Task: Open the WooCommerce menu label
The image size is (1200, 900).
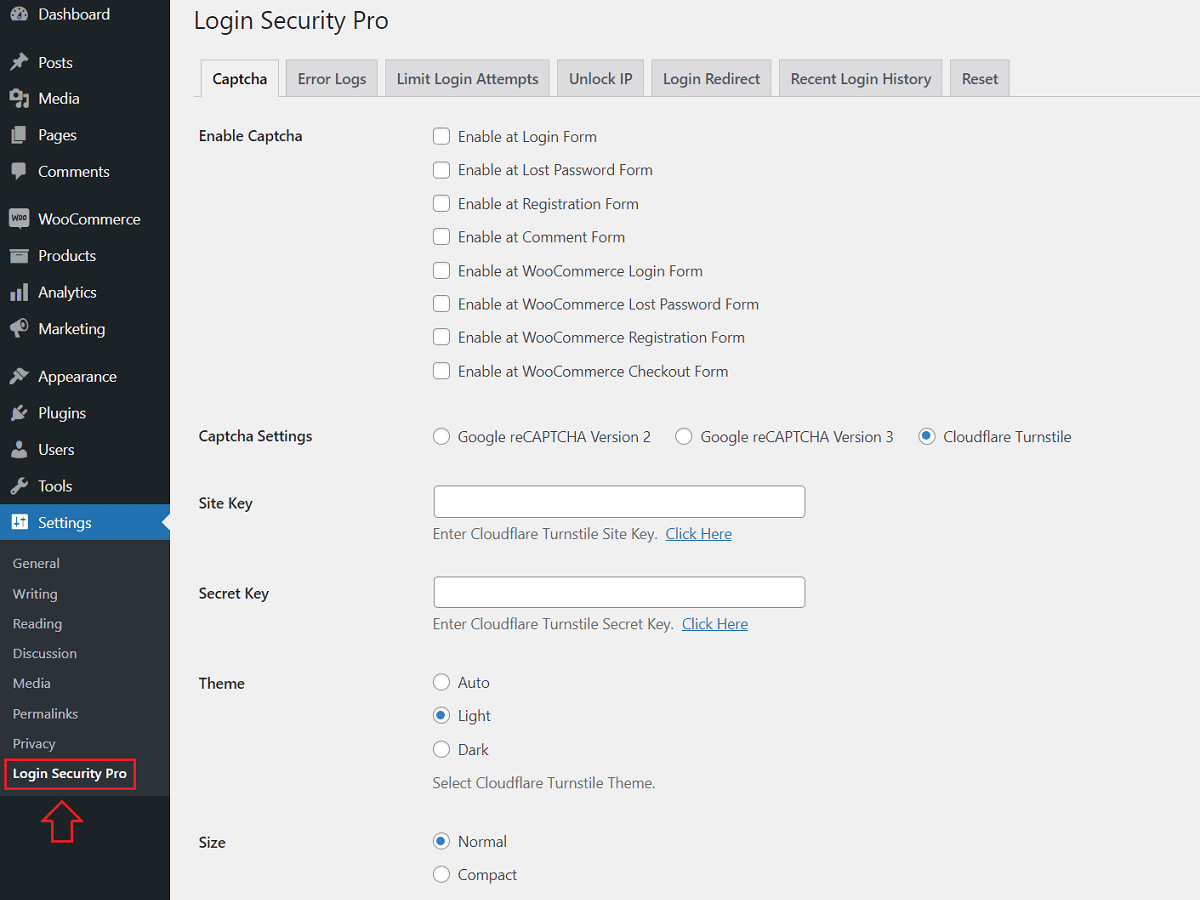Action: point(89,219)
